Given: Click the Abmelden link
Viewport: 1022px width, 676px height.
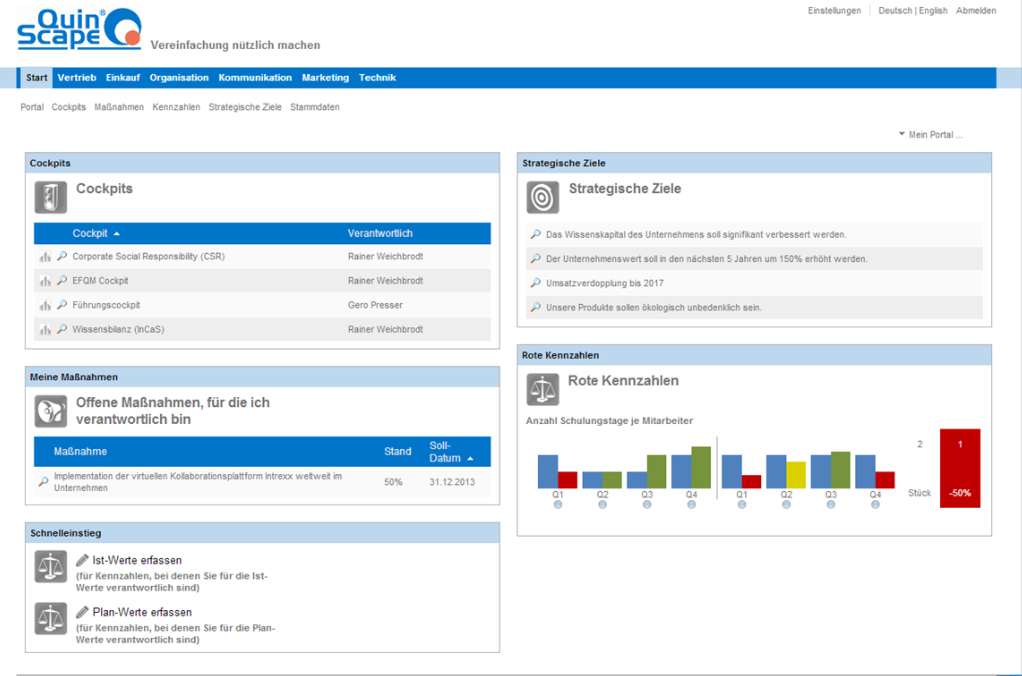Looking at the screenshot, I should pyautogui.click(x=975, y=10).
